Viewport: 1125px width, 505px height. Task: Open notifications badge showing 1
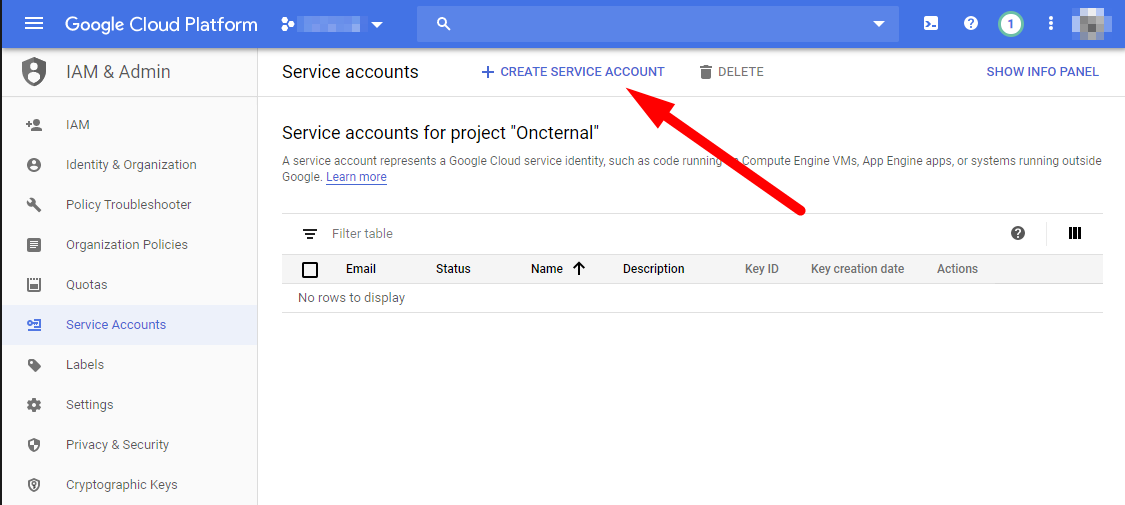[x=1010, y=24]
